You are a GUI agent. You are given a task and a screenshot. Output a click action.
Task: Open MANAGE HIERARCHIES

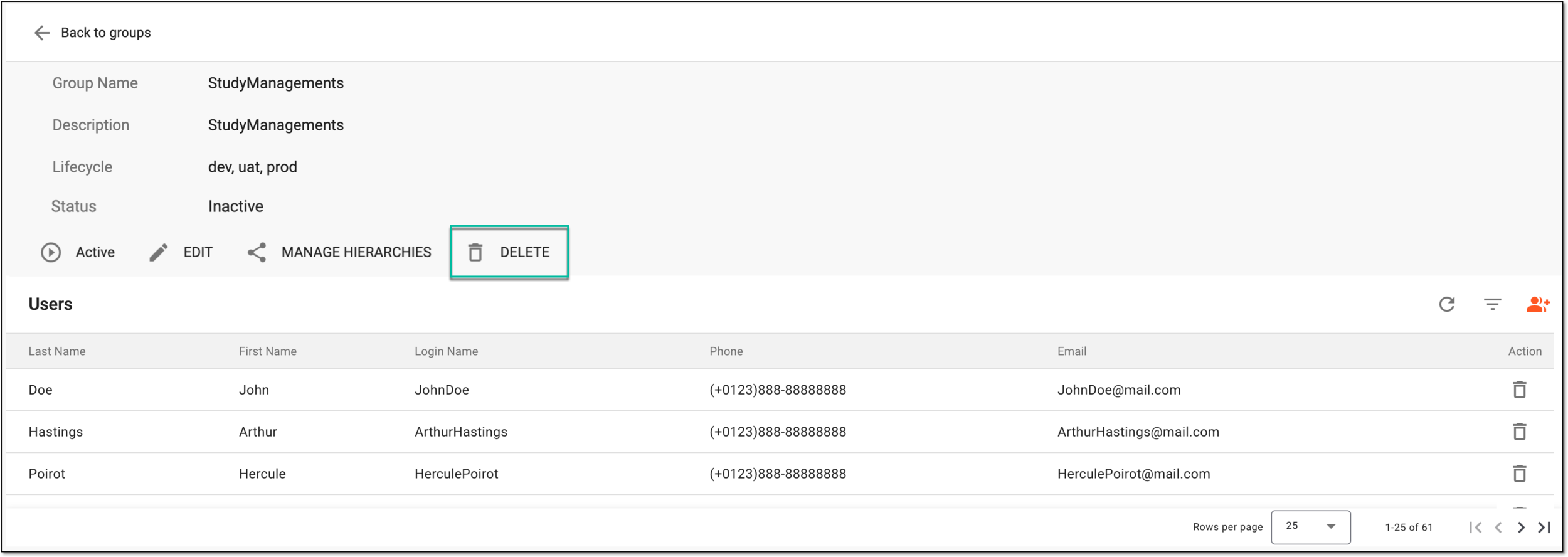pos(339,252)
